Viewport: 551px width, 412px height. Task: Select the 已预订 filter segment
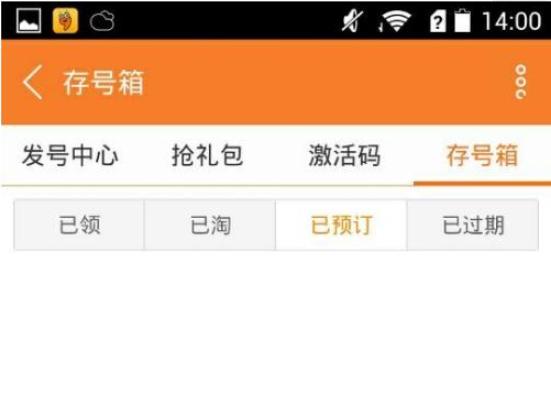point(342,225)
